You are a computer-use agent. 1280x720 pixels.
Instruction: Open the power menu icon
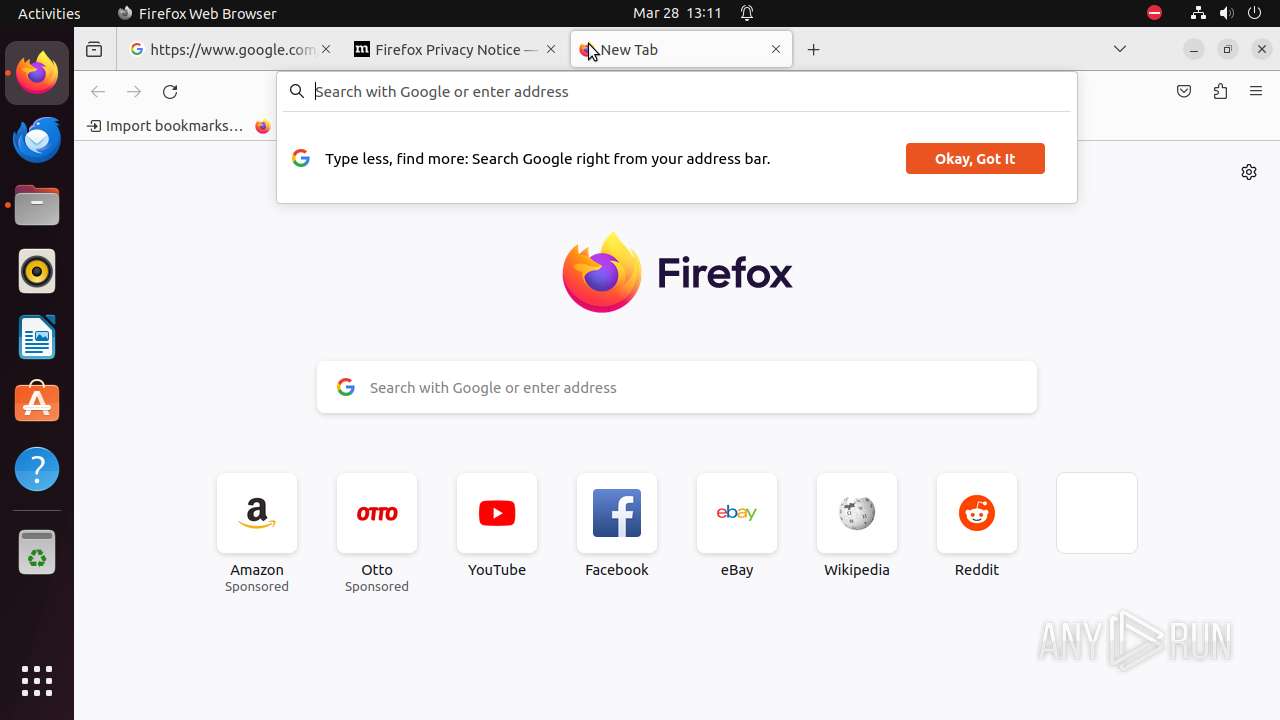(x=1256, y=13)
